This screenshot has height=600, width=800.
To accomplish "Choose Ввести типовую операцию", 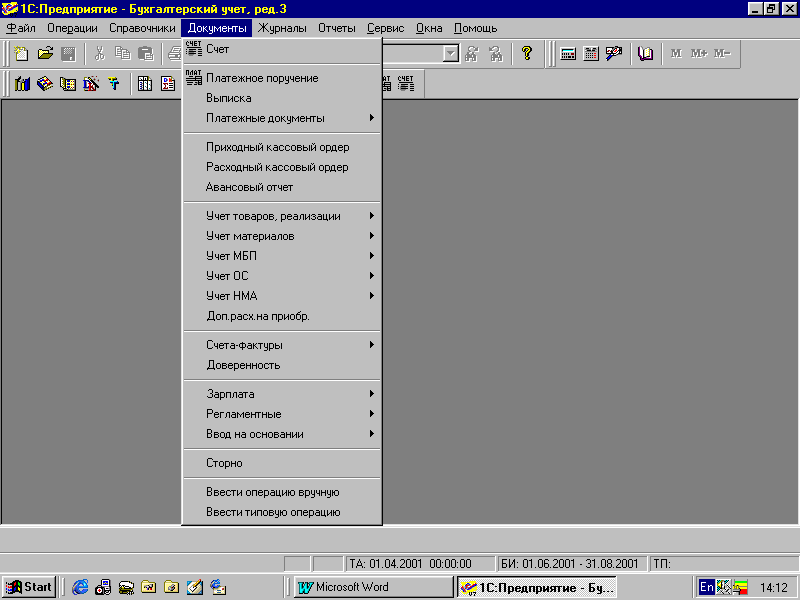I will 282,512.
